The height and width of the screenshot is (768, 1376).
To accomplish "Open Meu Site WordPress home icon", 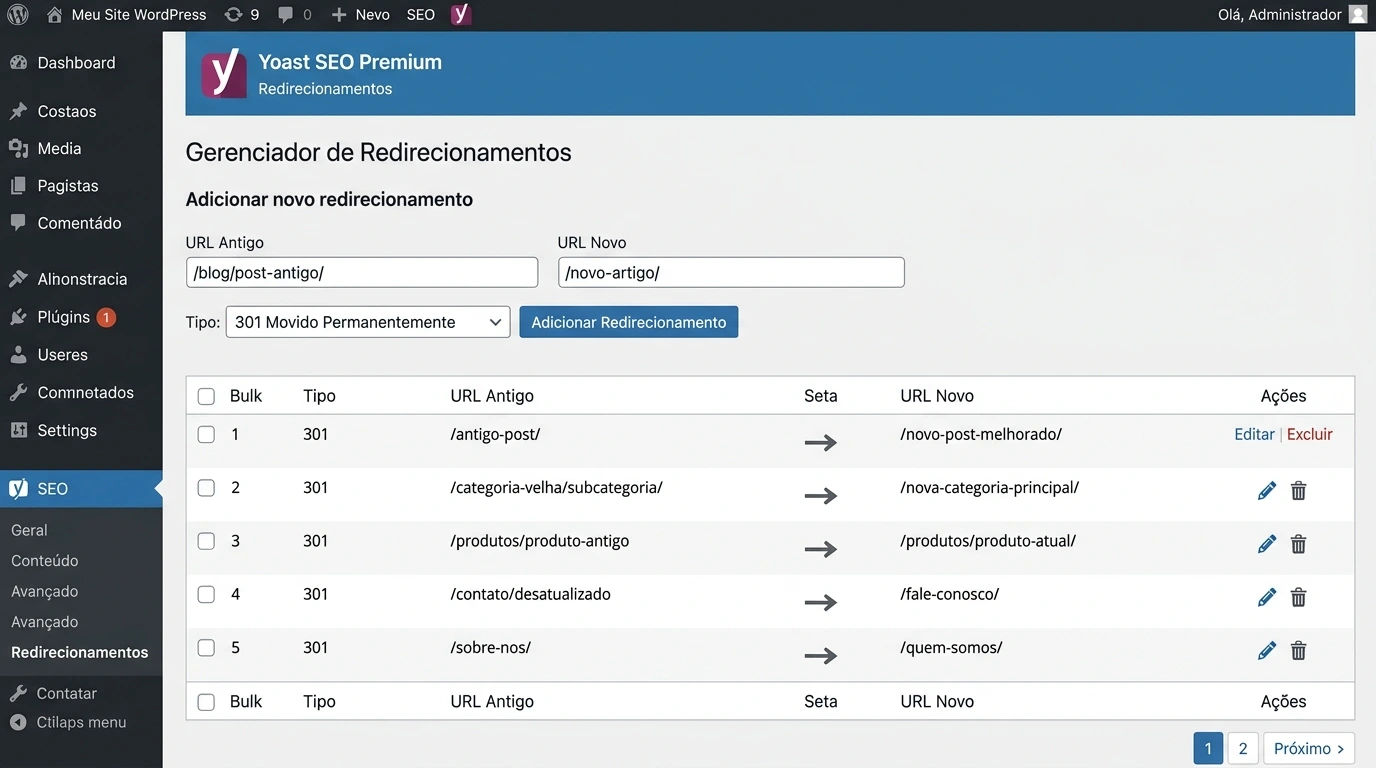I will [54, 15].
